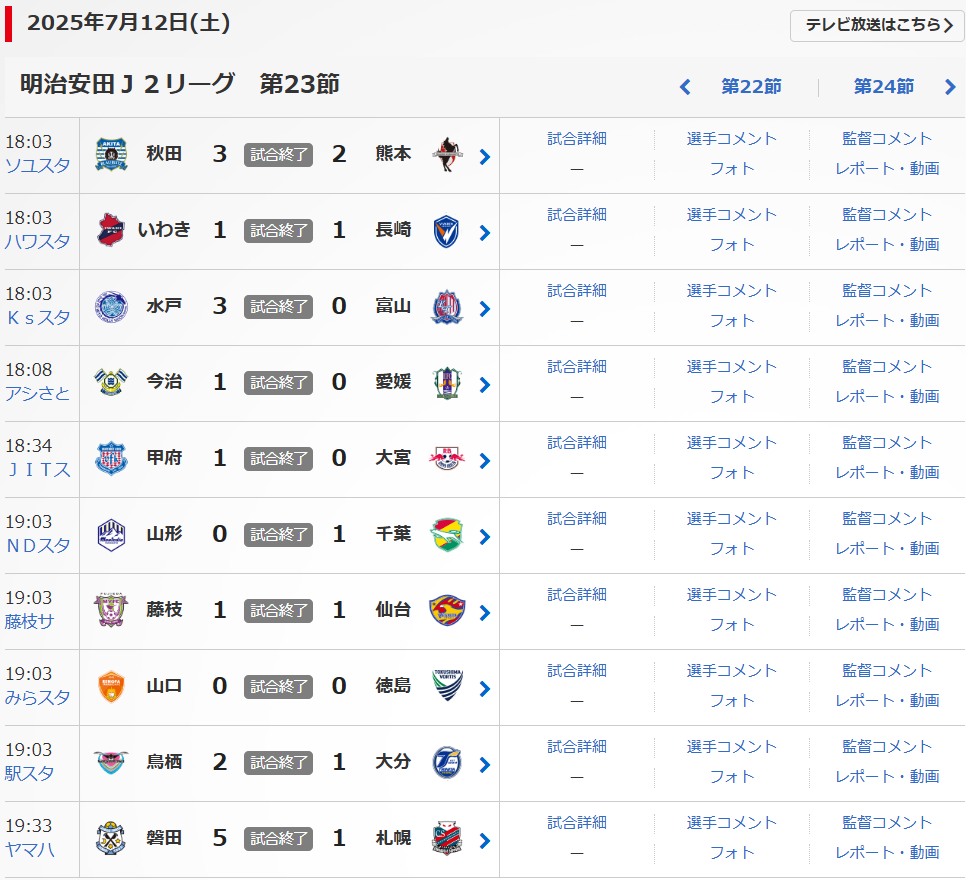Viewport: 966px width, 880px height.
Task: Click the Mito HollyHock crest icon
Action: click(111, 306)
